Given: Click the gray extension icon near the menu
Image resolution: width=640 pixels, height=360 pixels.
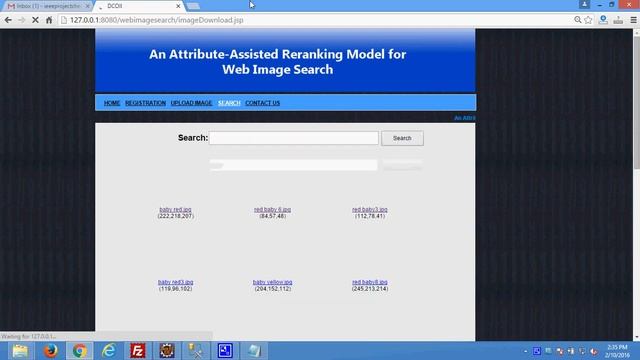Looking at the screenshot, I should point(618,20).
